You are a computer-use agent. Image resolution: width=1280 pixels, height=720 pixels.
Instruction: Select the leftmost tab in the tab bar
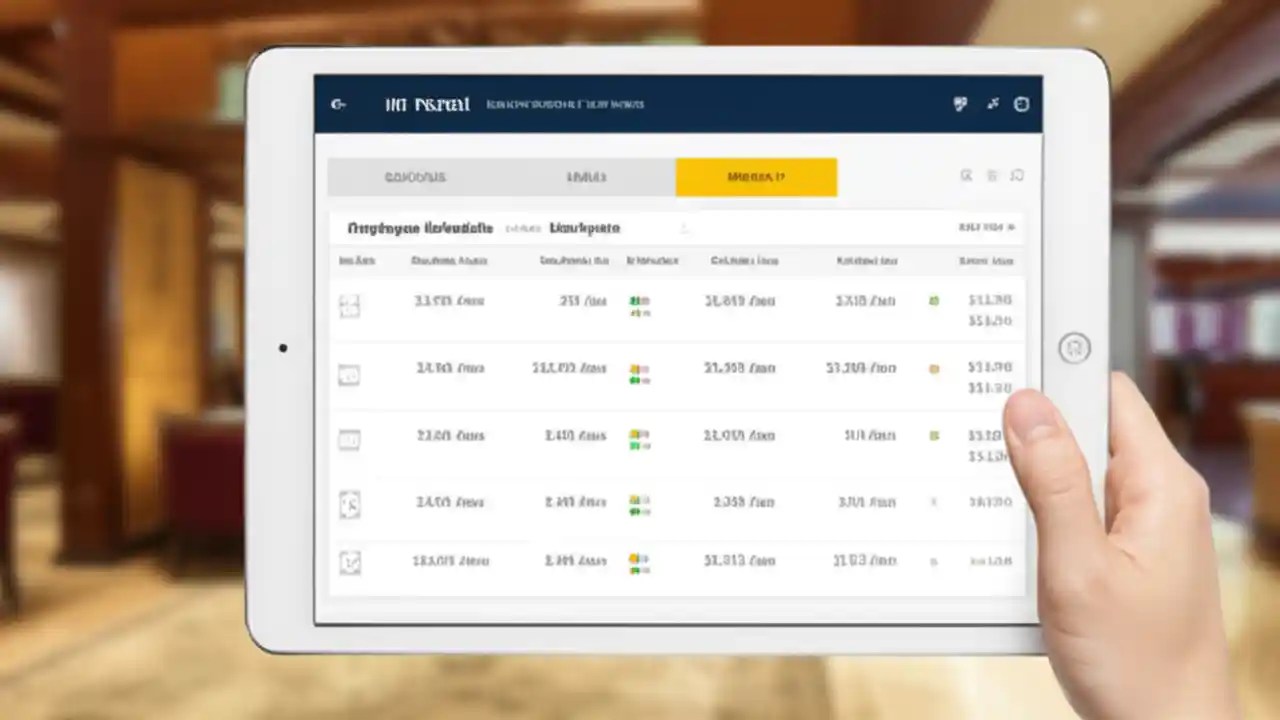click(415, 176)
